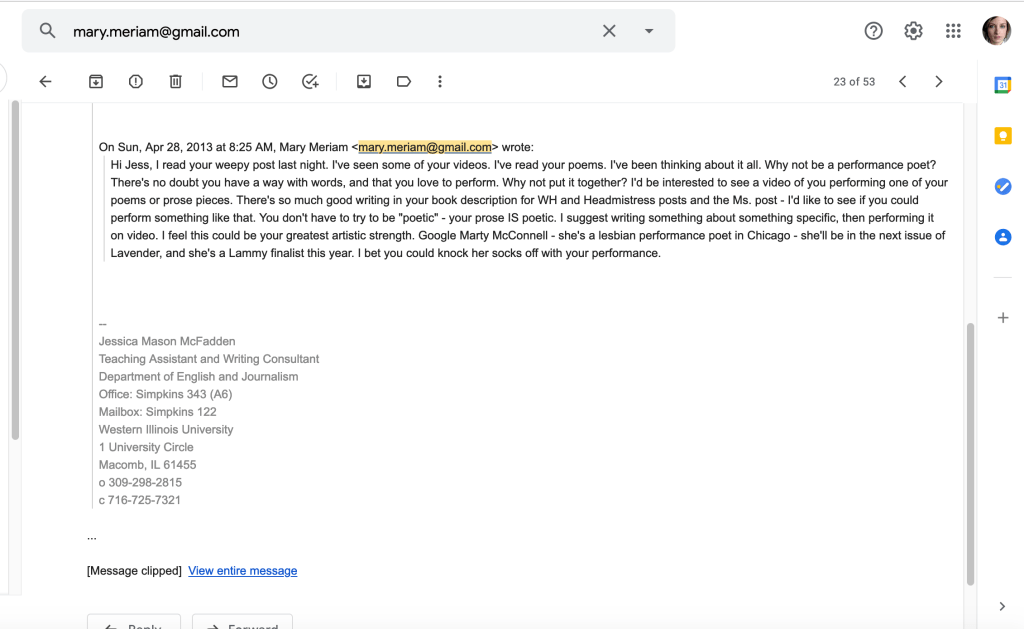Show search options dropdown arrow

[x=649, y=31]
